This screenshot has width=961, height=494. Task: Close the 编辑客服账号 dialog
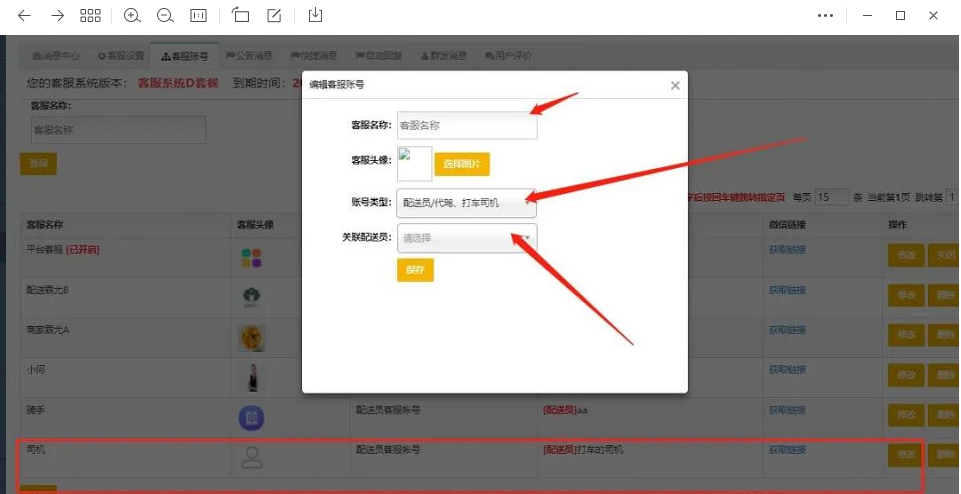point(675,86)
